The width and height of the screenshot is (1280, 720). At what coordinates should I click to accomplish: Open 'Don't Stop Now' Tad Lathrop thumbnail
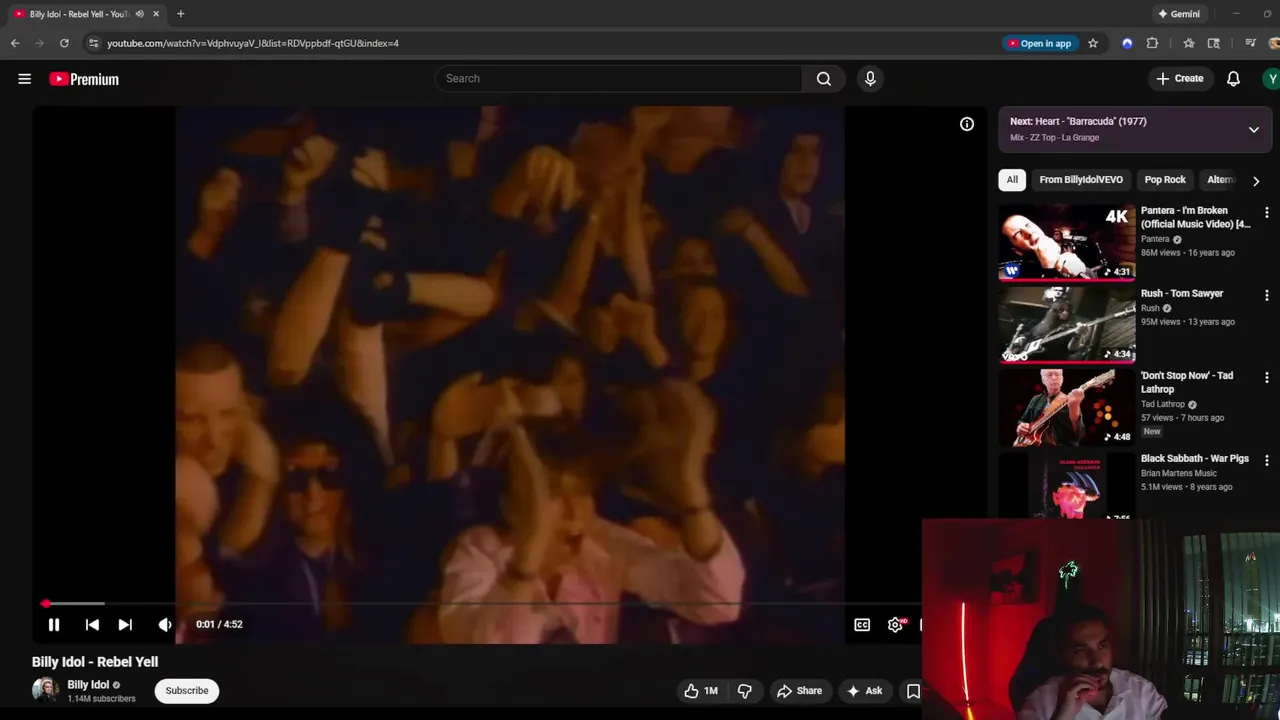[x=1067, y=407]
